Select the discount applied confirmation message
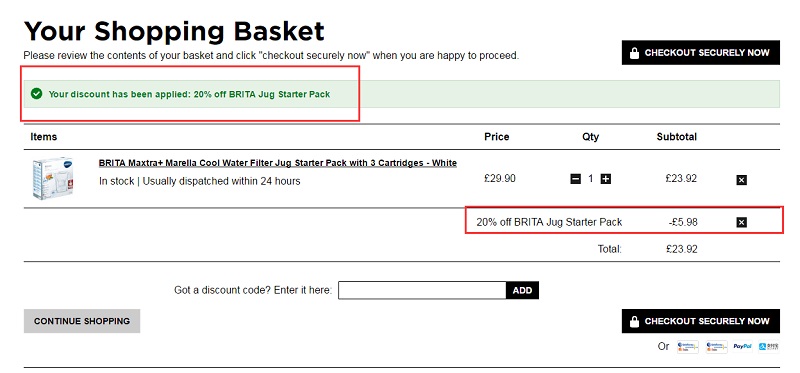This screenshot has width=800, height=373. coord(189,94)
